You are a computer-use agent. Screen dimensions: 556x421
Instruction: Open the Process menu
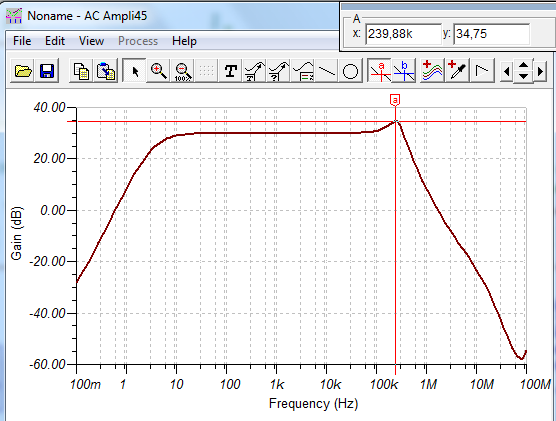(138, 41)
